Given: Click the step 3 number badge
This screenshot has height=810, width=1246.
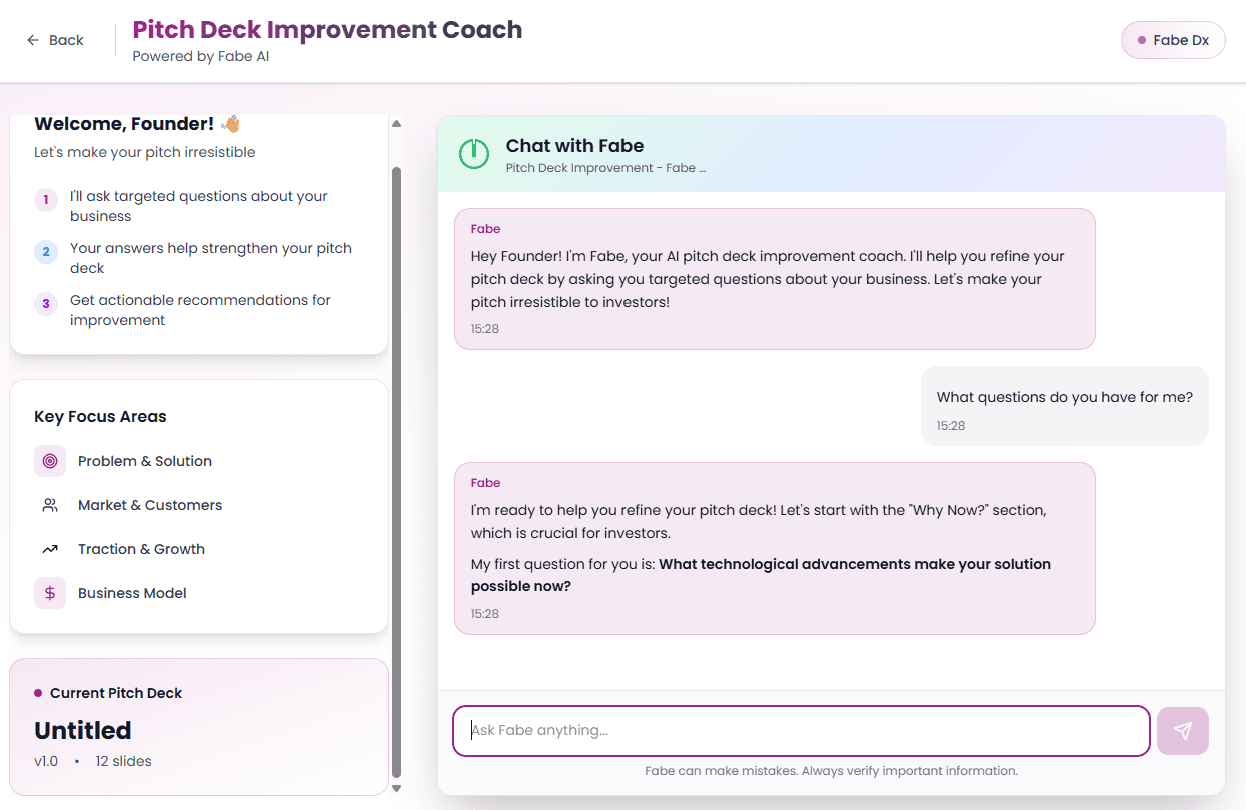Looking at the screenshot, I should (x=46, y=304).
